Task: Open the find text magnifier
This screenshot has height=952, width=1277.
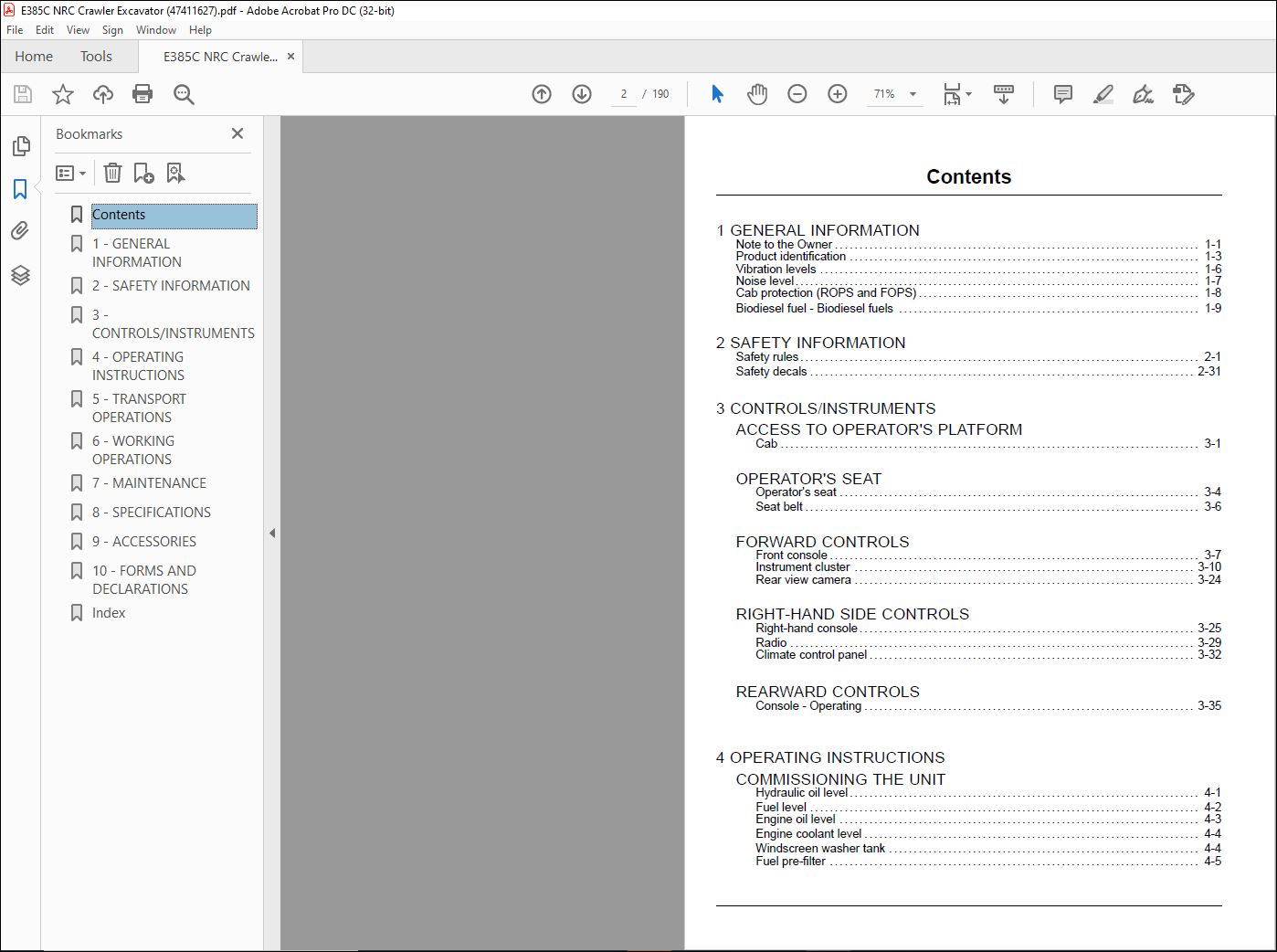Action: coord(184,94)
